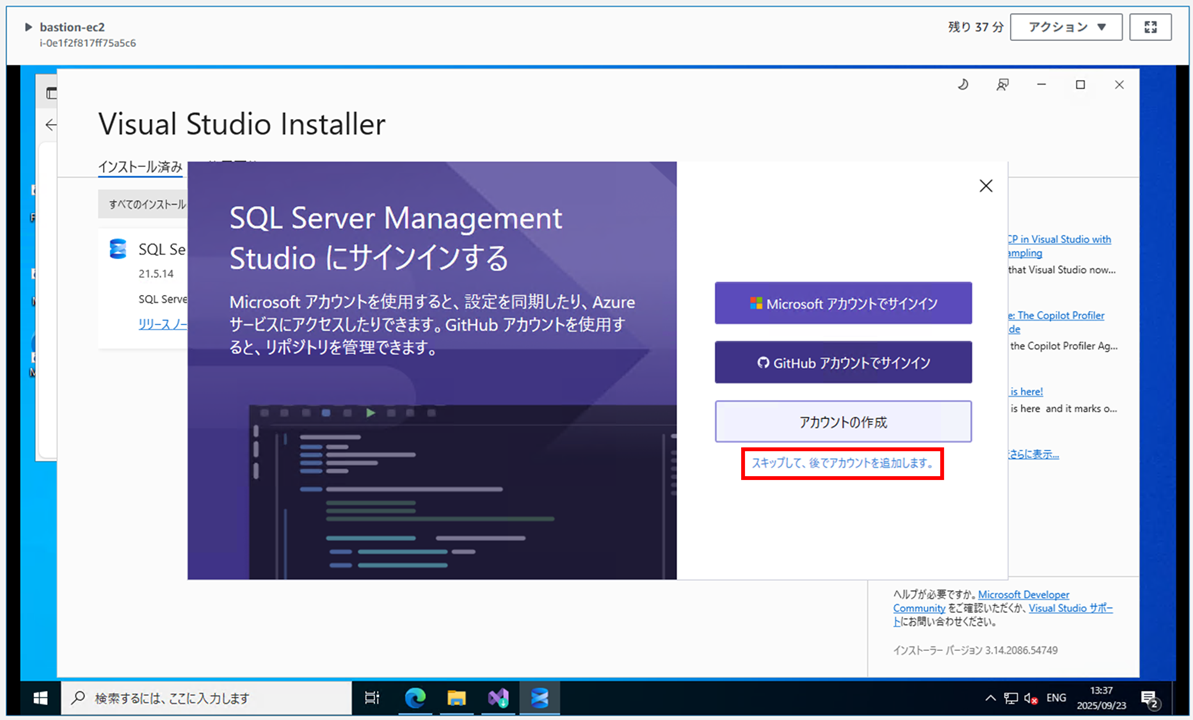Open feedback icon in installer title bar
Screen dimensions: 1193x720
[1003, 84]
